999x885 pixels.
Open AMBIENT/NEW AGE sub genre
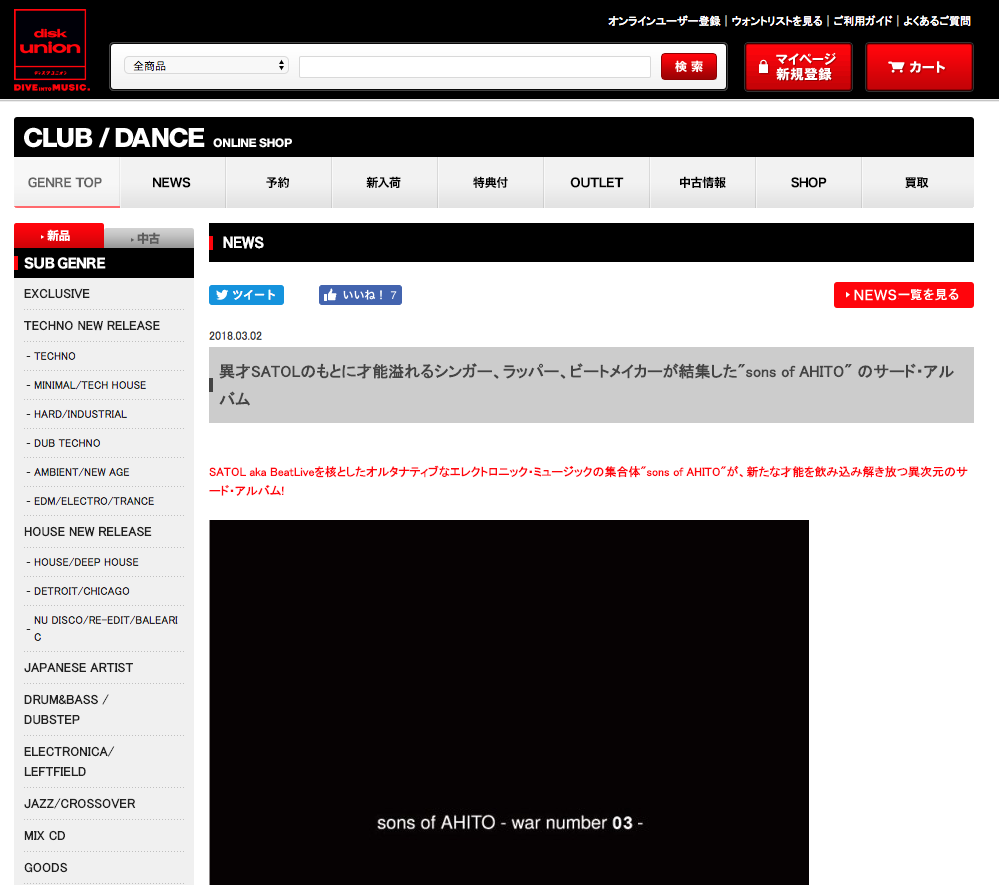point(81,472)
